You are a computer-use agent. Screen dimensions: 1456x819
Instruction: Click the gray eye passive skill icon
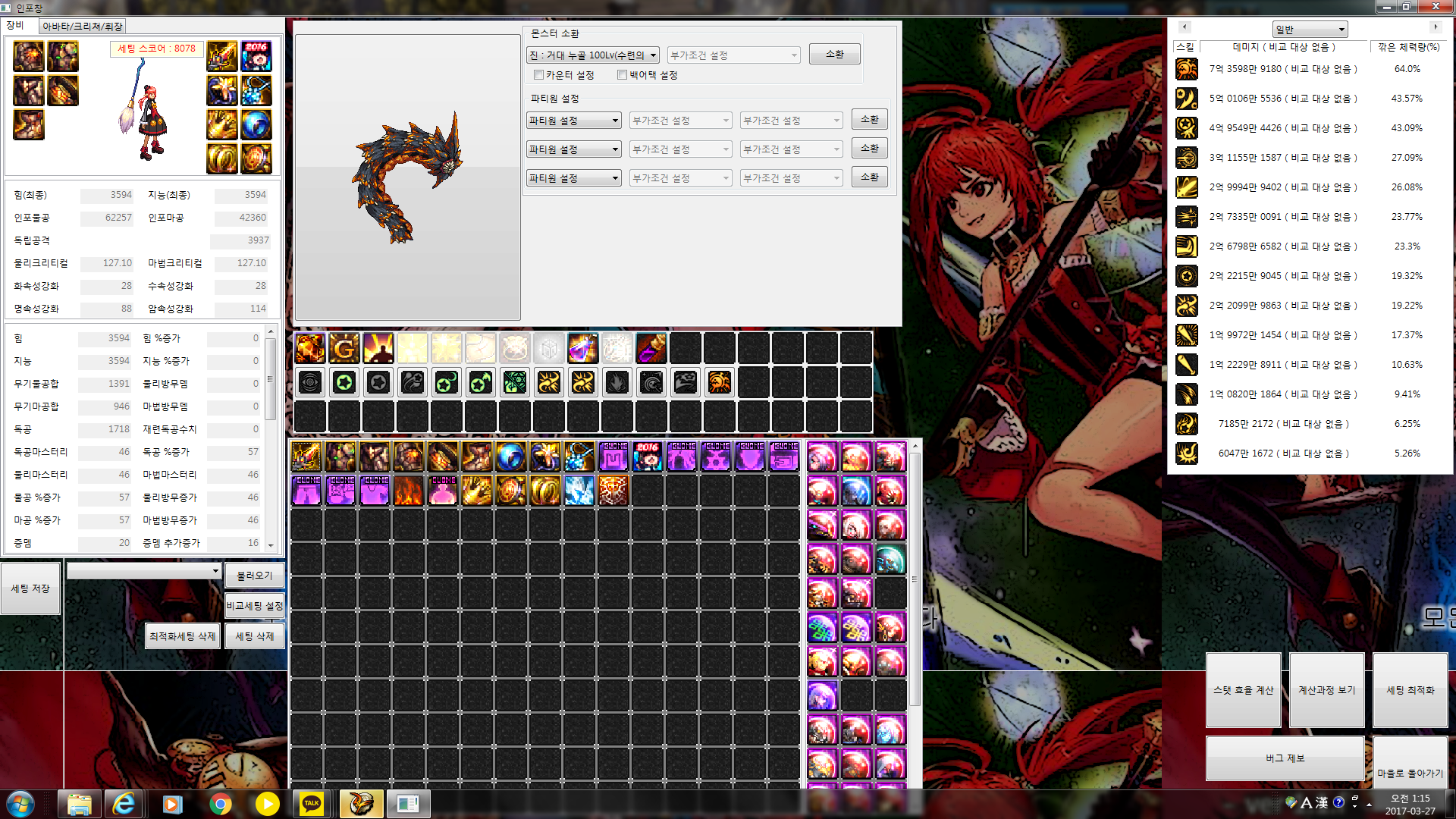310,383
